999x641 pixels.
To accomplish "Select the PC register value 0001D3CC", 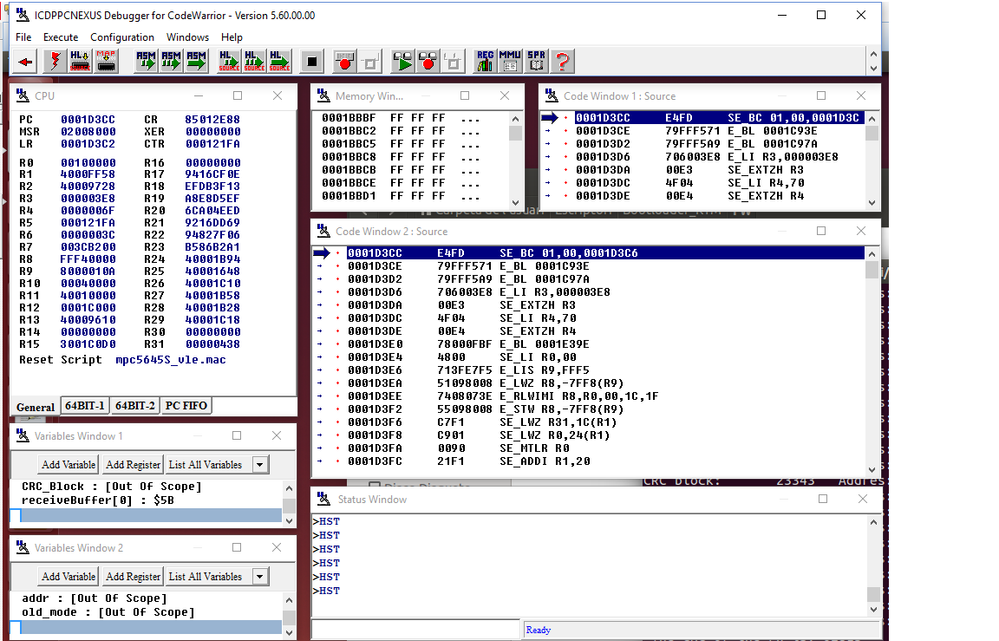I will point(88,119).
